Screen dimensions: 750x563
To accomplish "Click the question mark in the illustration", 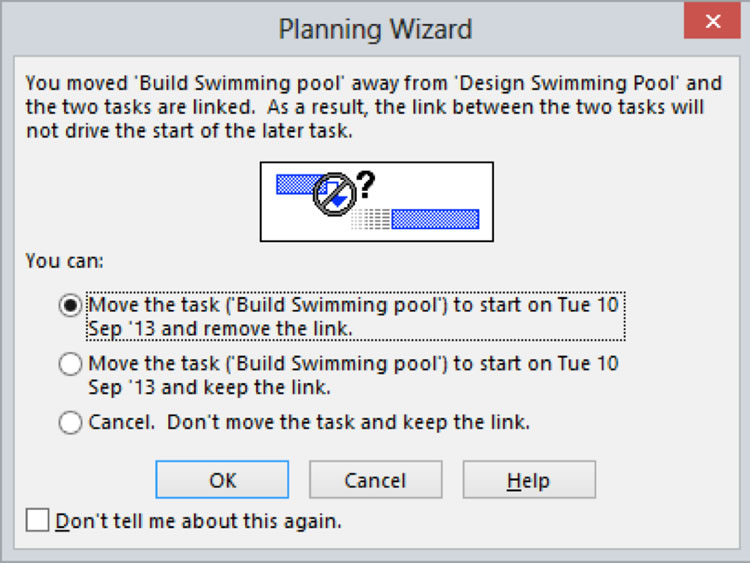I will pyautogui.click(x=365, y=184).
